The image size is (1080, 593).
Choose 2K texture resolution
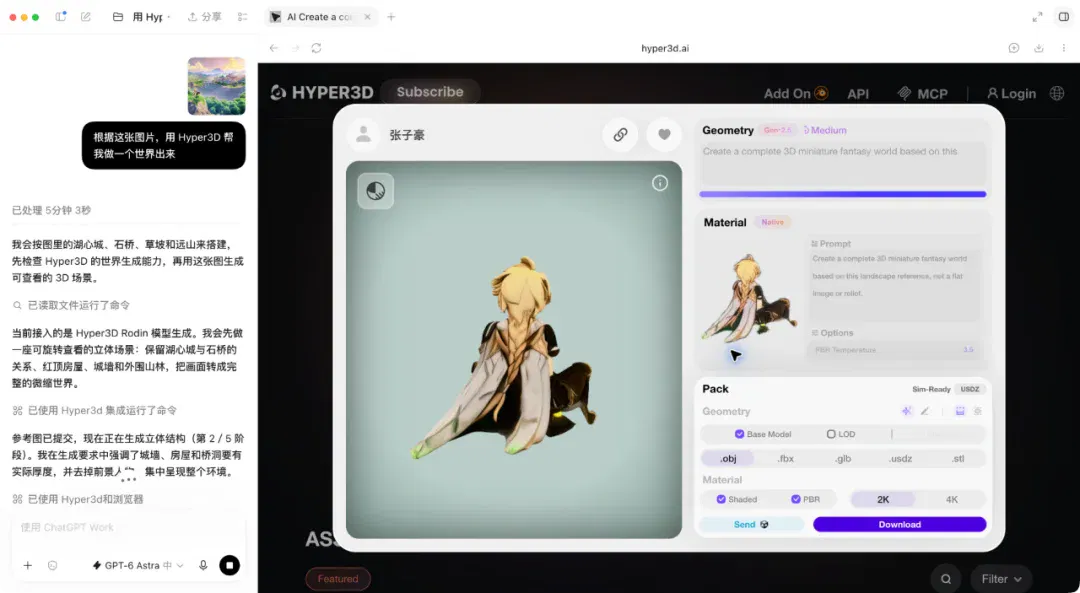tap(883, 499)
